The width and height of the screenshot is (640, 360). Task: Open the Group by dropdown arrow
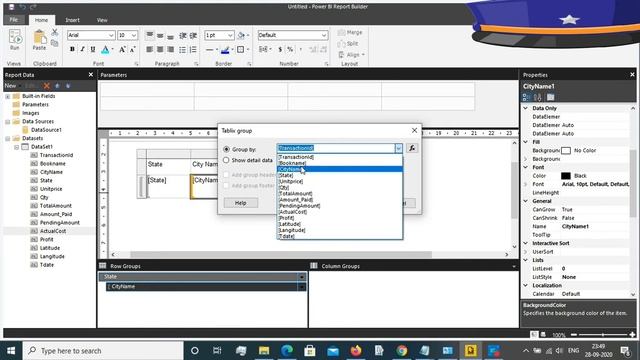click(398, 148)
